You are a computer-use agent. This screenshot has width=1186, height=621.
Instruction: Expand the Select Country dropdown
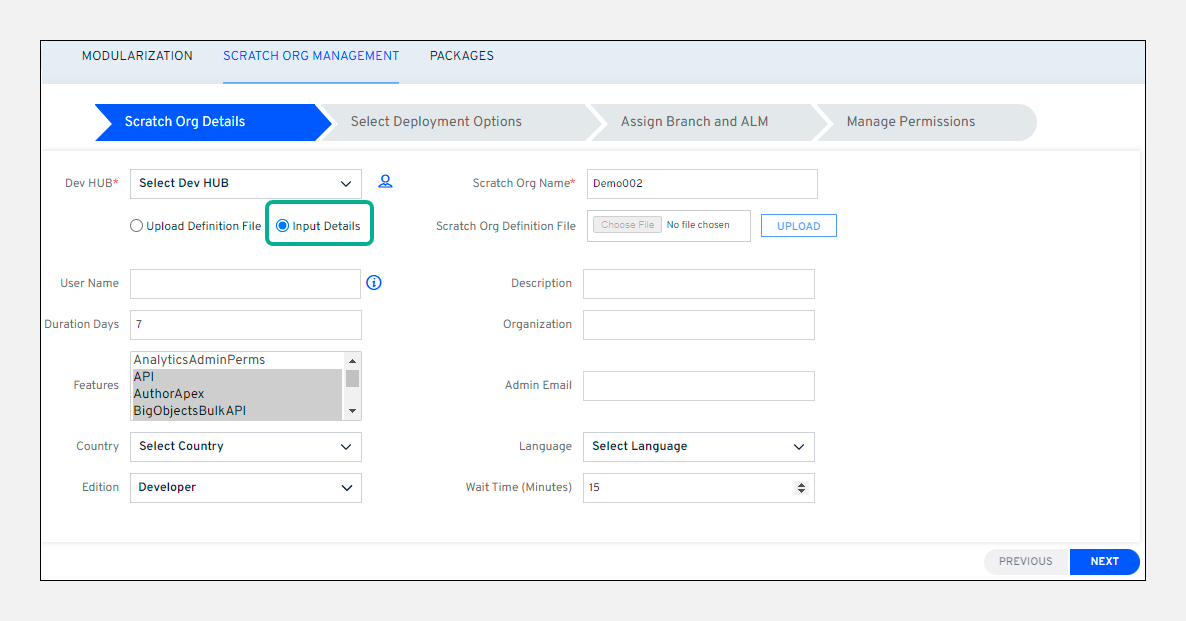(x=245, y=446)
